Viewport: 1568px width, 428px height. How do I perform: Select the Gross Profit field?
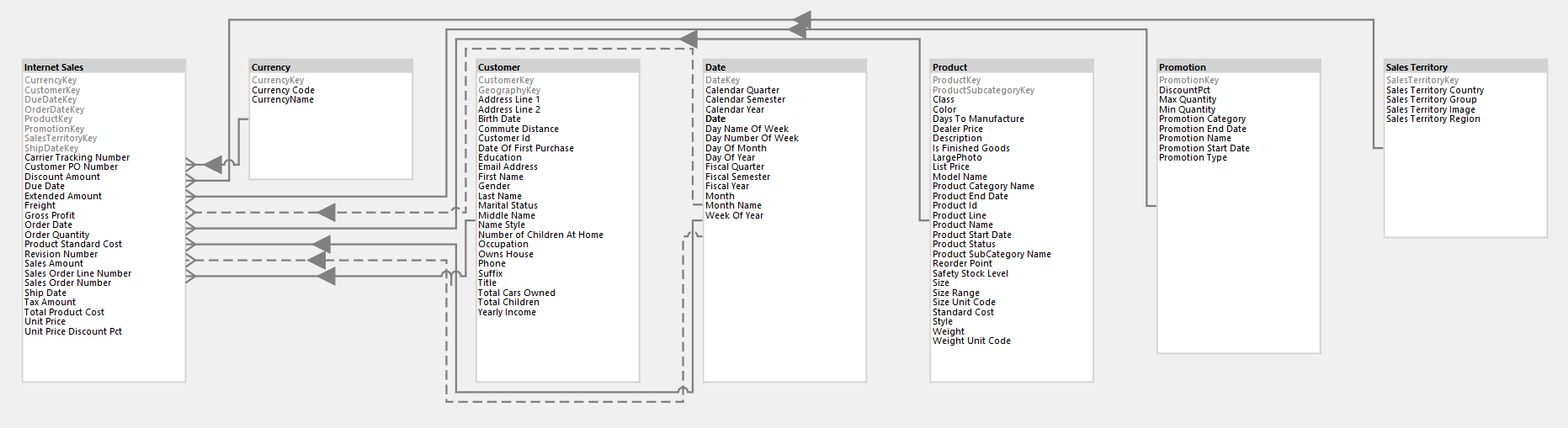coord(50,215)
